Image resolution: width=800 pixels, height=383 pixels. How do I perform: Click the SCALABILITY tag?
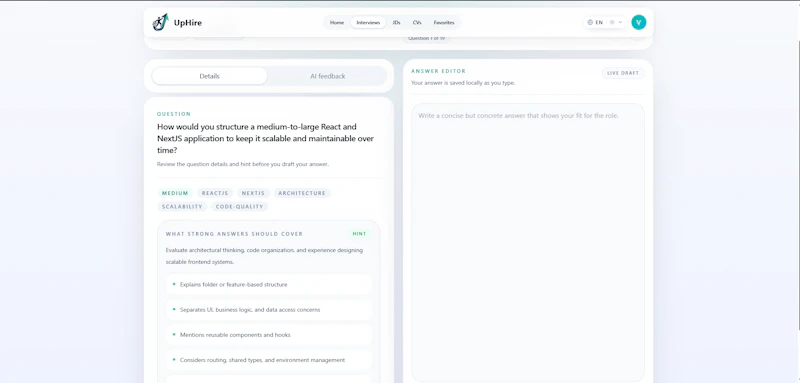tap(182, 207)
